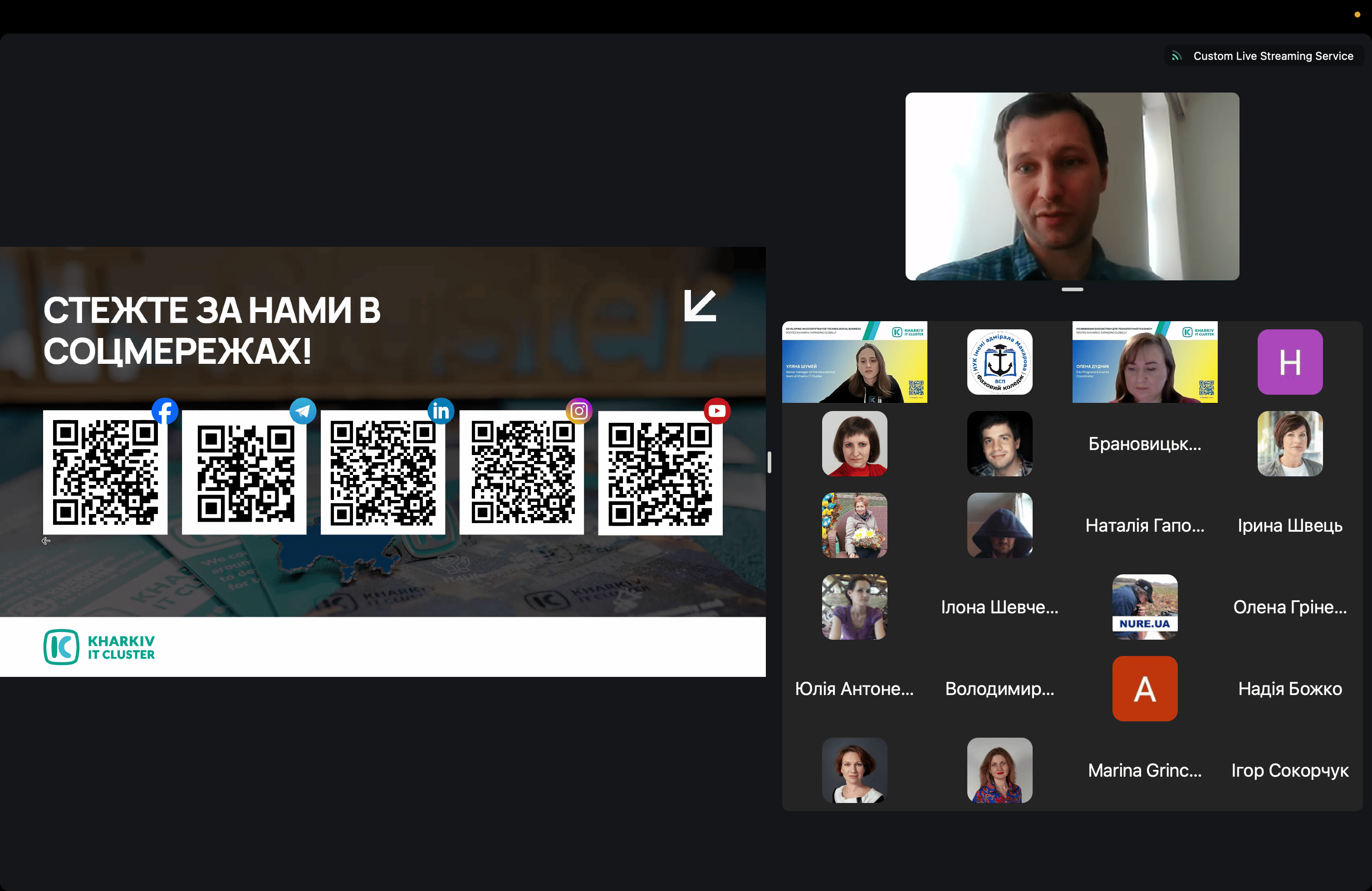Click the LinkedIn icon on third QR code

click(441, 411)
